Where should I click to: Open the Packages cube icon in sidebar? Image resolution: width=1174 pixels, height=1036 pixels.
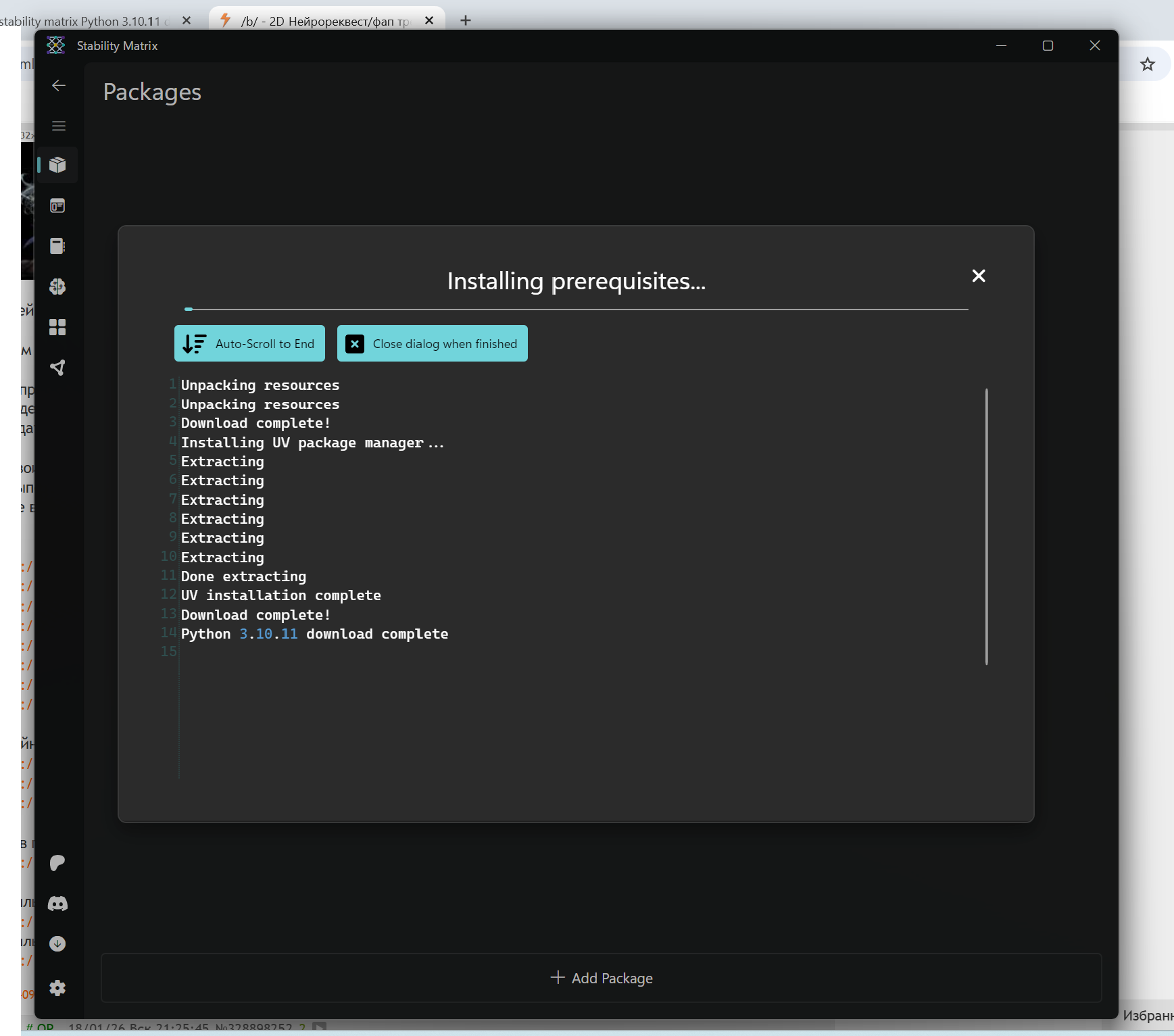(57, 165)
